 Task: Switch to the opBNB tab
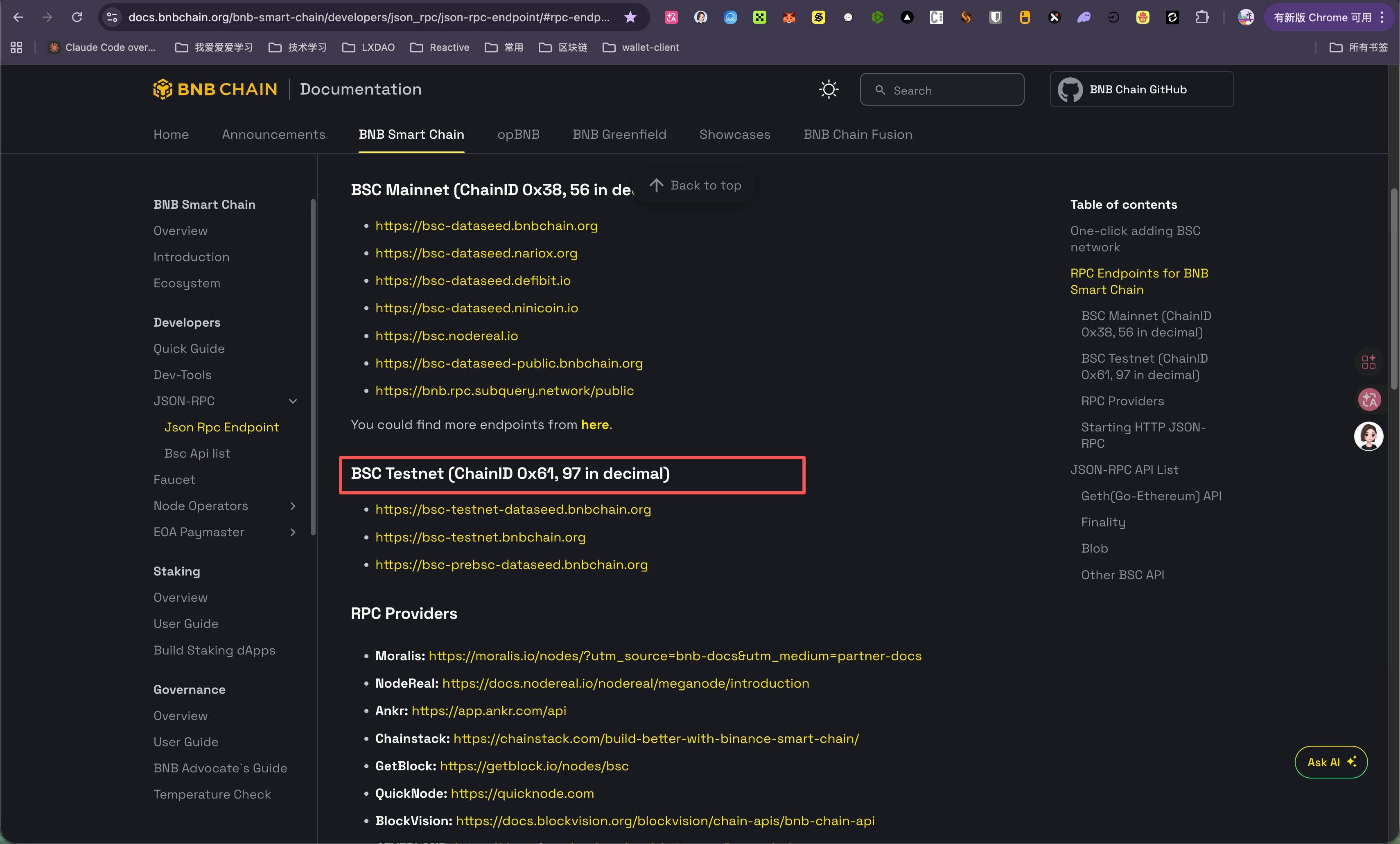click(518, 135)
